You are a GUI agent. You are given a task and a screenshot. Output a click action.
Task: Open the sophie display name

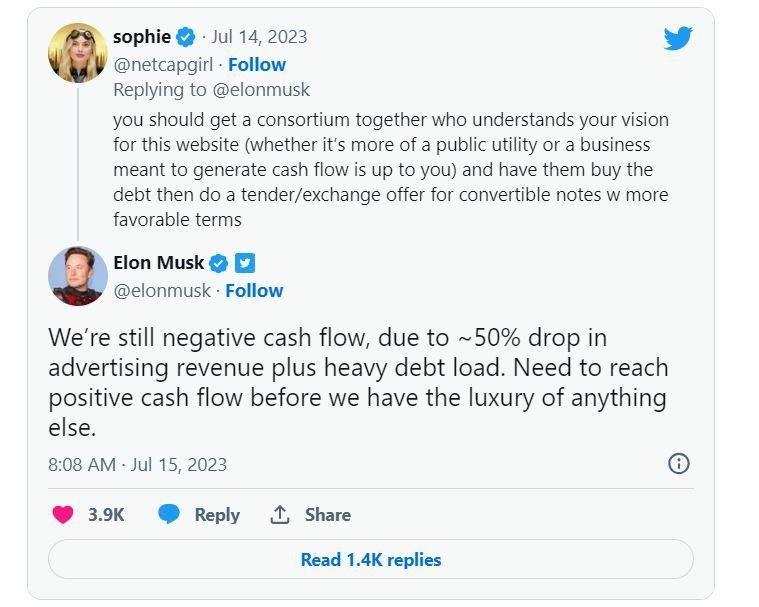pos(142,37)
